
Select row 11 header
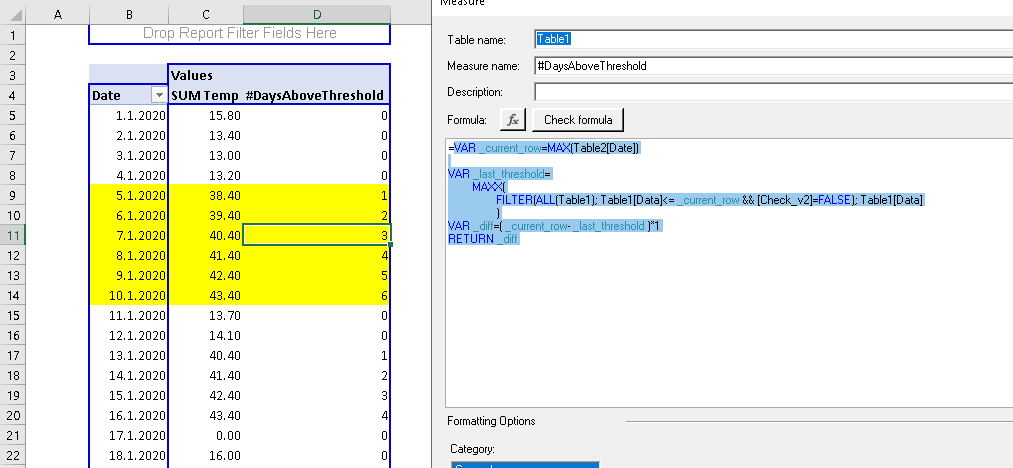click(12, 235)
